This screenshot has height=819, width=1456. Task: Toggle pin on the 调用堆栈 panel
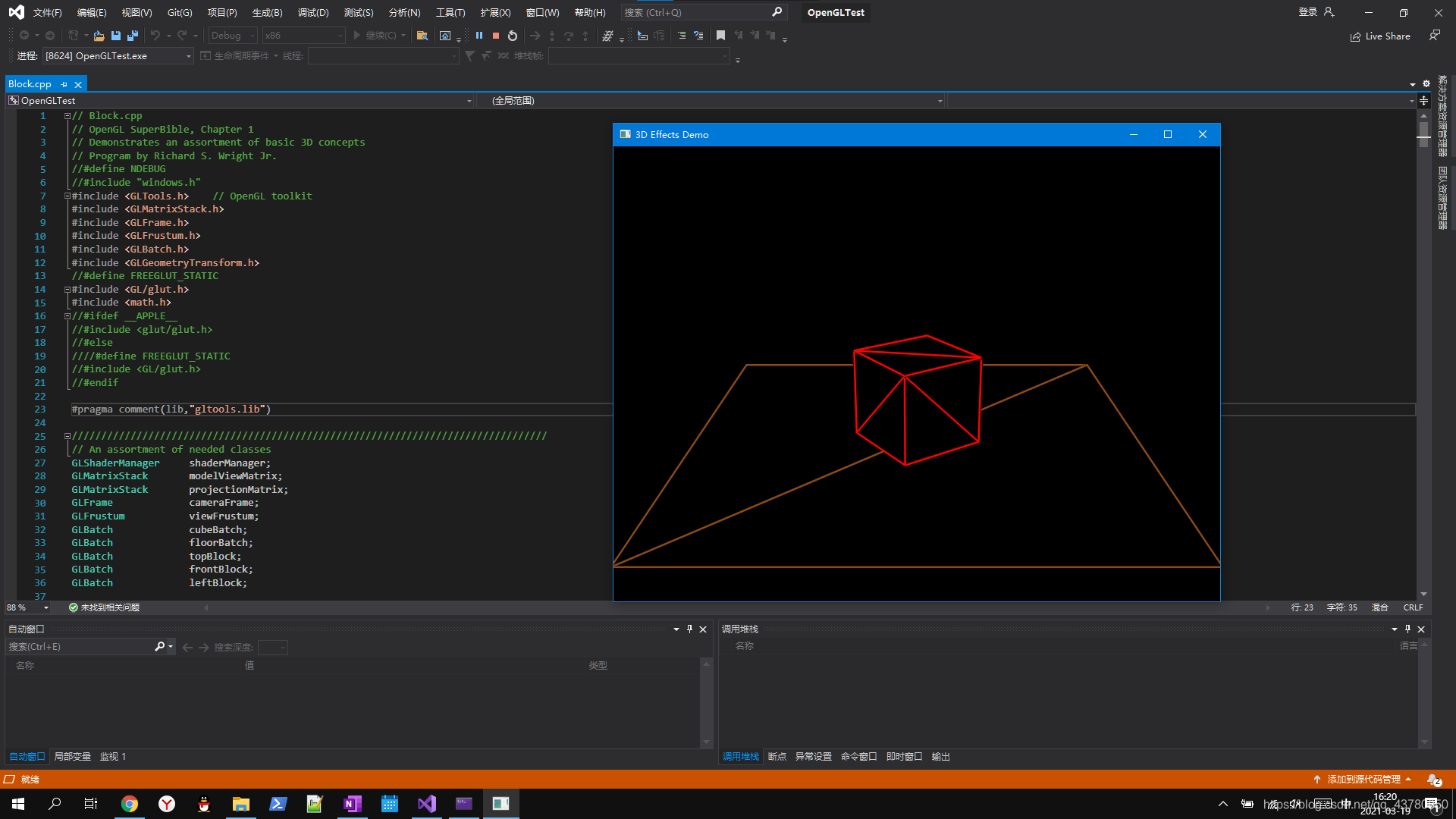pos(1407,629)
